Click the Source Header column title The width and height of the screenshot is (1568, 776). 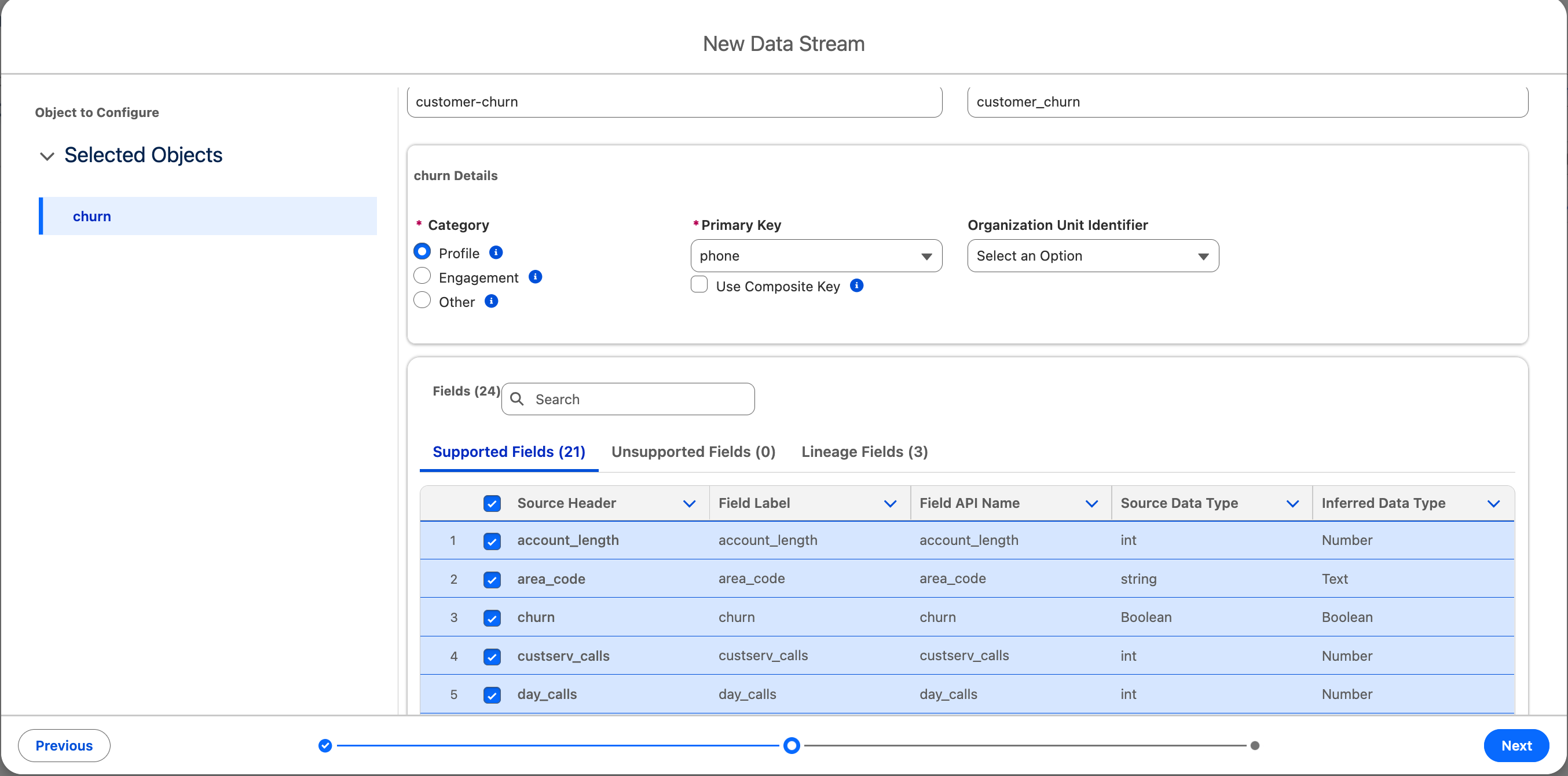pos(566,503)
